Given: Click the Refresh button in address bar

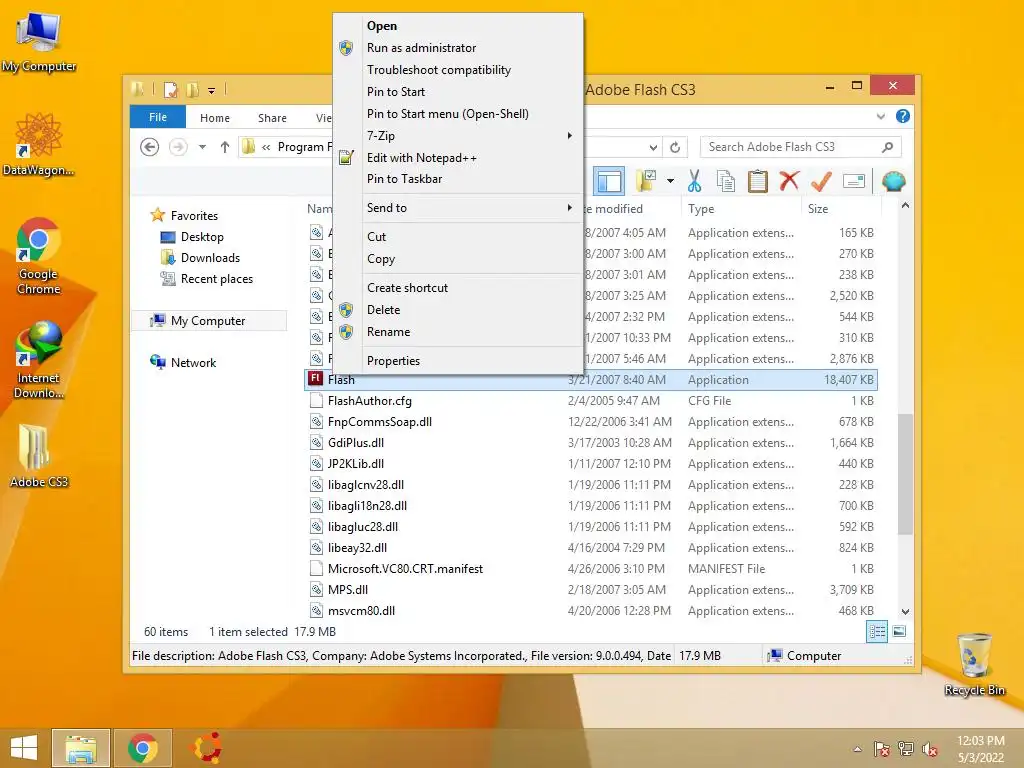Looking at the screenshot, I should (675, 147).
